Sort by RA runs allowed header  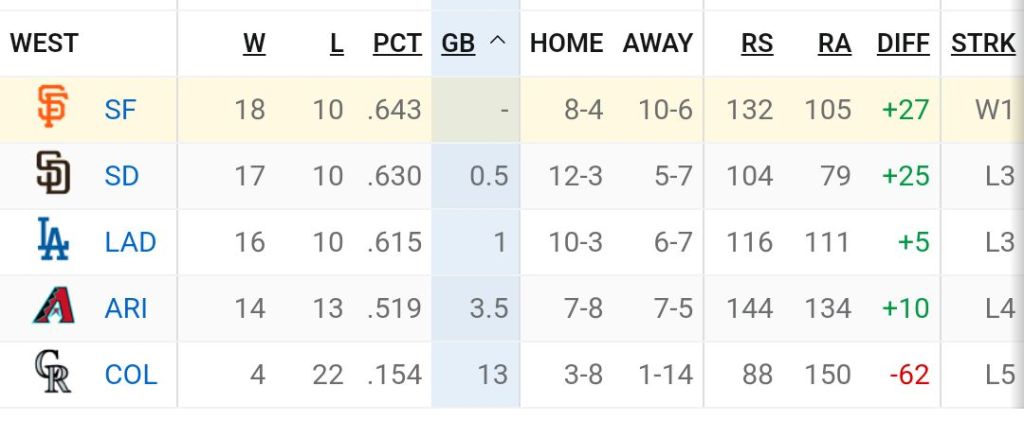click(x=834, y=44)
